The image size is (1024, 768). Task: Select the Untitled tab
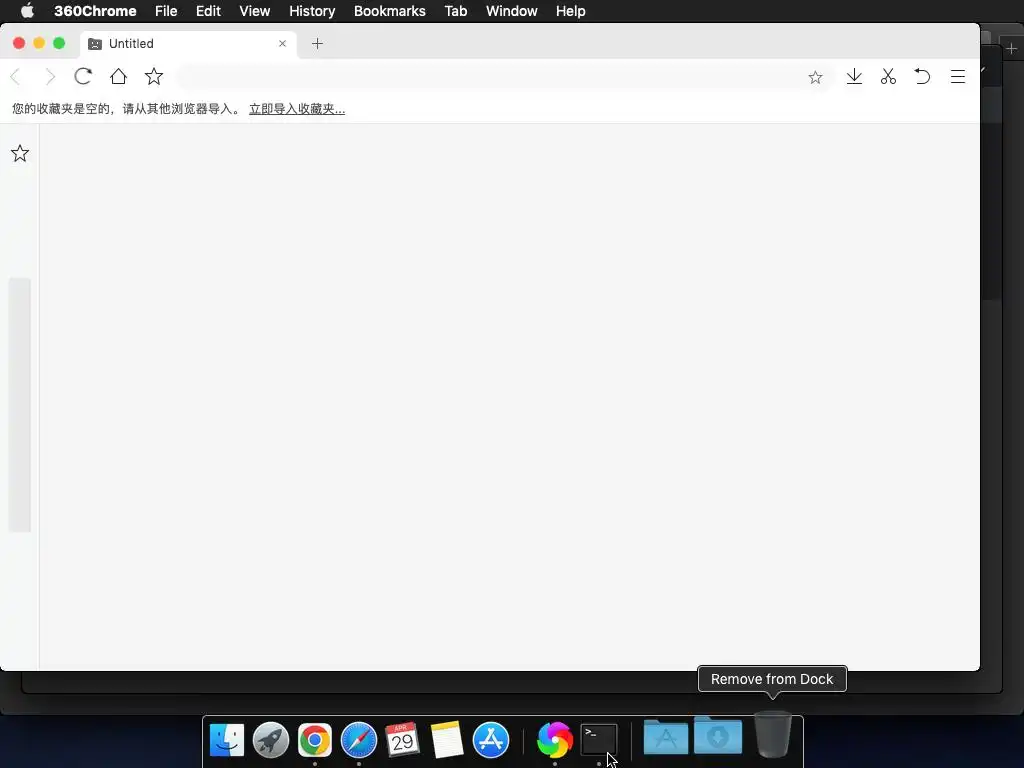click(189, 44)
